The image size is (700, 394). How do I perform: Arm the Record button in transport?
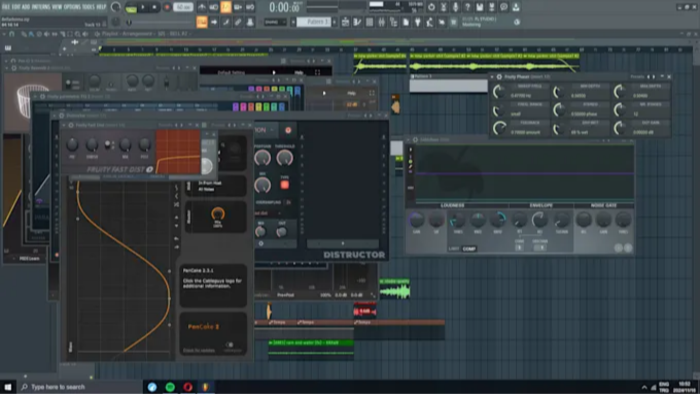click(x=167, y=8)
